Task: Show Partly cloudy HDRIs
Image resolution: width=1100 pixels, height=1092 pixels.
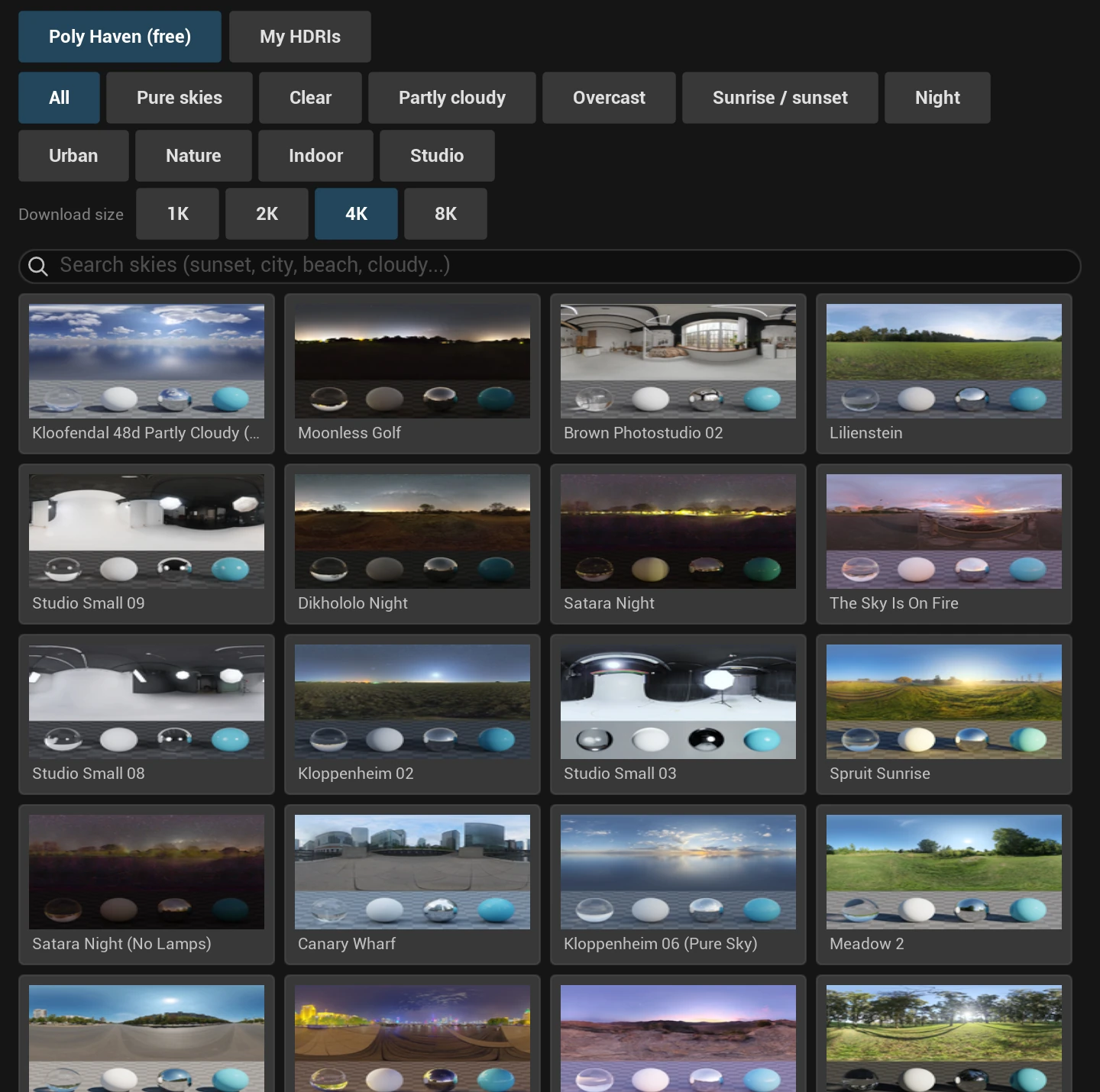Action: (452, 98)
